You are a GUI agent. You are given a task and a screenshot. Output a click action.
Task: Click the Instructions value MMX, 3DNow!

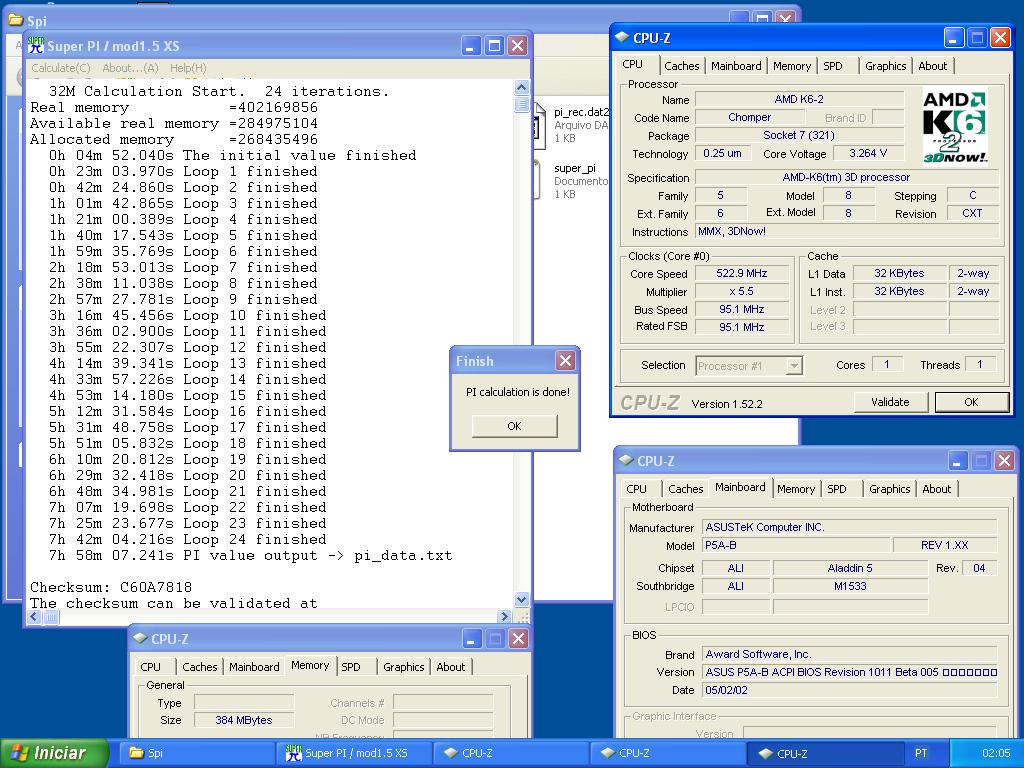click(847, 231)
